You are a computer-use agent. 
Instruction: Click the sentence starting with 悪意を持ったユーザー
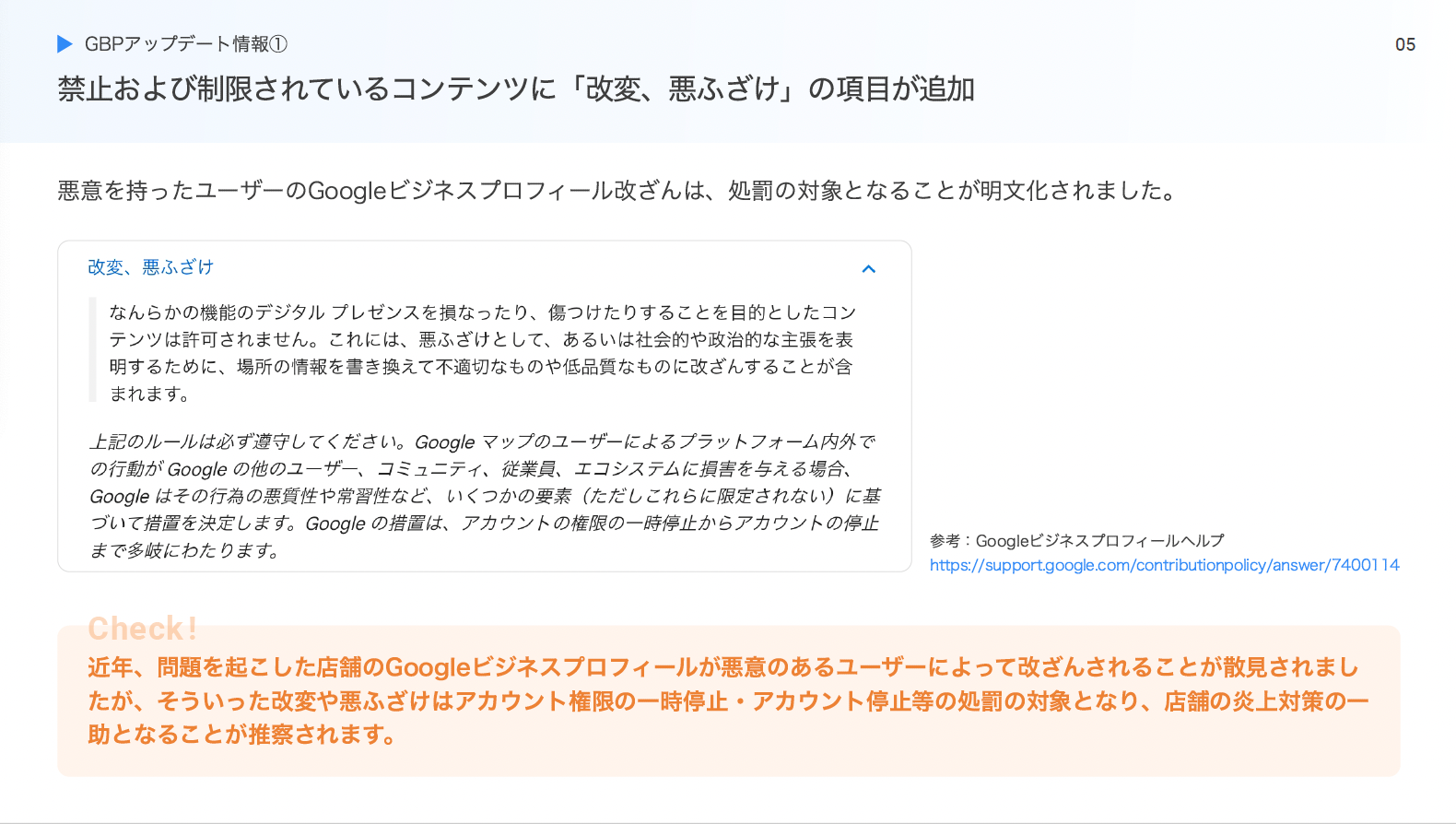click(617, 191)
